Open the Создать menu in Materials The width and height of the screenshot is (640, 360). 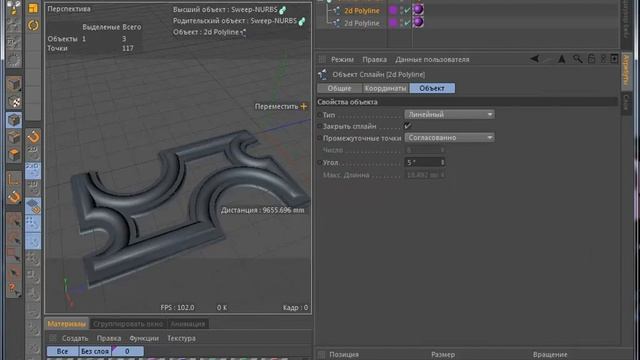(x=75, y=338)
